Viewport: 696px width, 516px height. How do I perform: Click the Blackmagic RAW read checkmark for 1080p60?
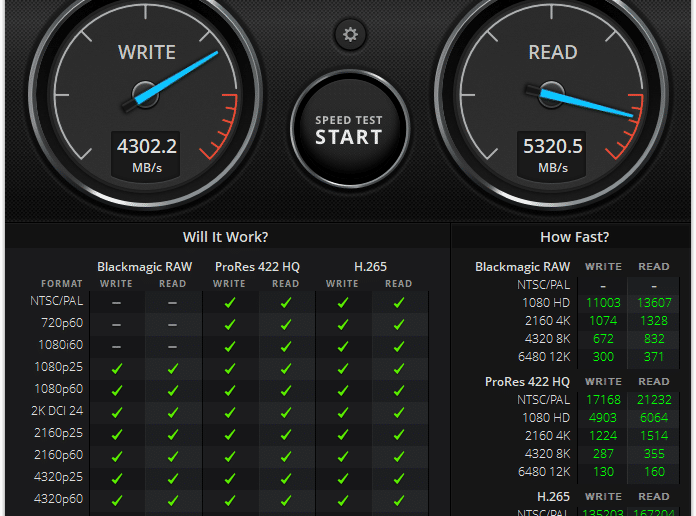pyautogui.click(x=173, y=391)
